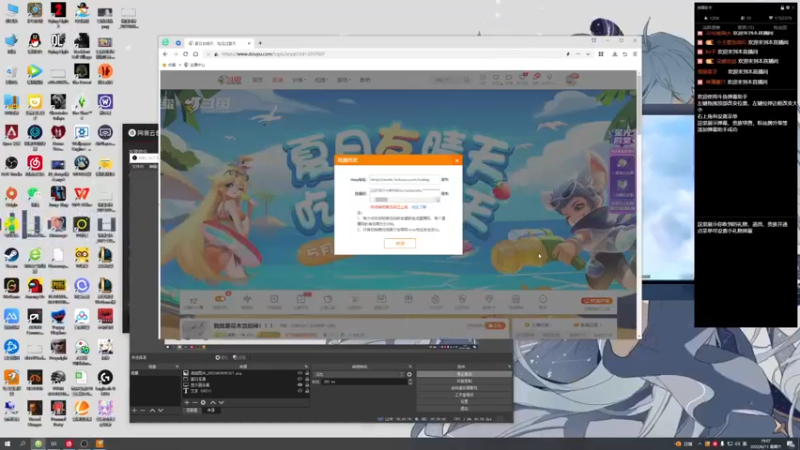Click the close button at dialog bottom
This screenshot has width=800, height=450.
pos(400,243)
